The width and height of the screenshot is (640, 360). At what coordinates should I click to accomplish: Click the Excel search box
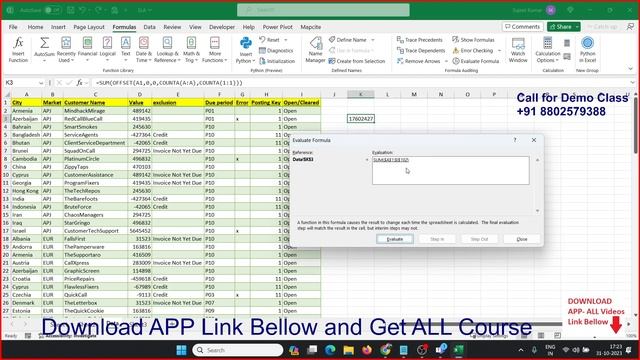(x=323, y=10)
